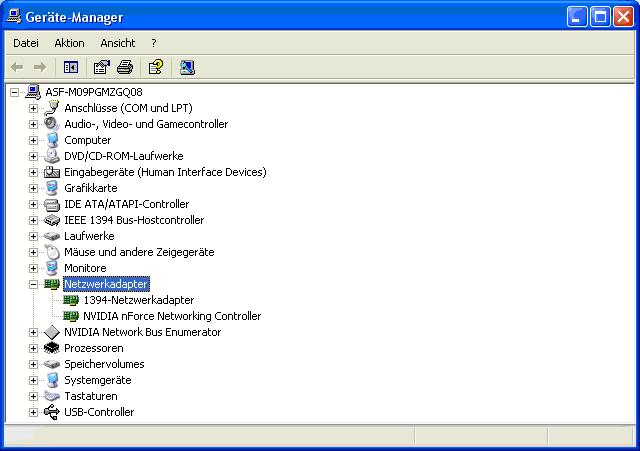640x451 pixels.
Task: Expand the Grafikkarte node
Action: coord(33,188)
